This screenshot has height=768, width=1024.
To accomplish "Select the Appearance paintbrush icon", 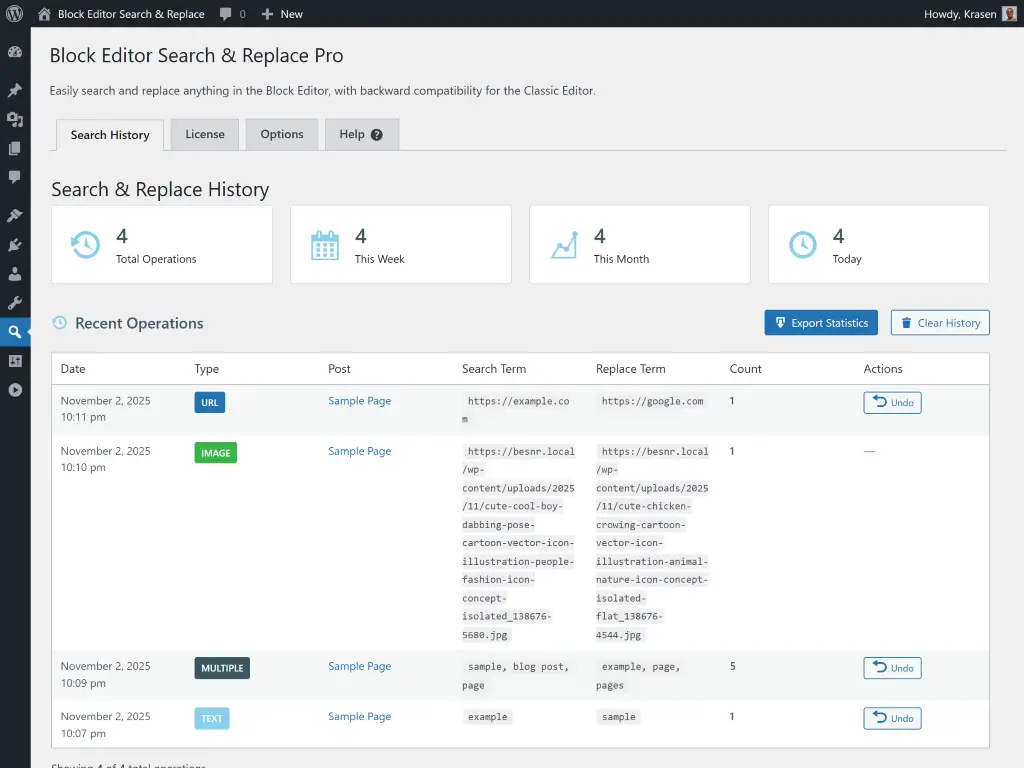I will coord(15,214).
